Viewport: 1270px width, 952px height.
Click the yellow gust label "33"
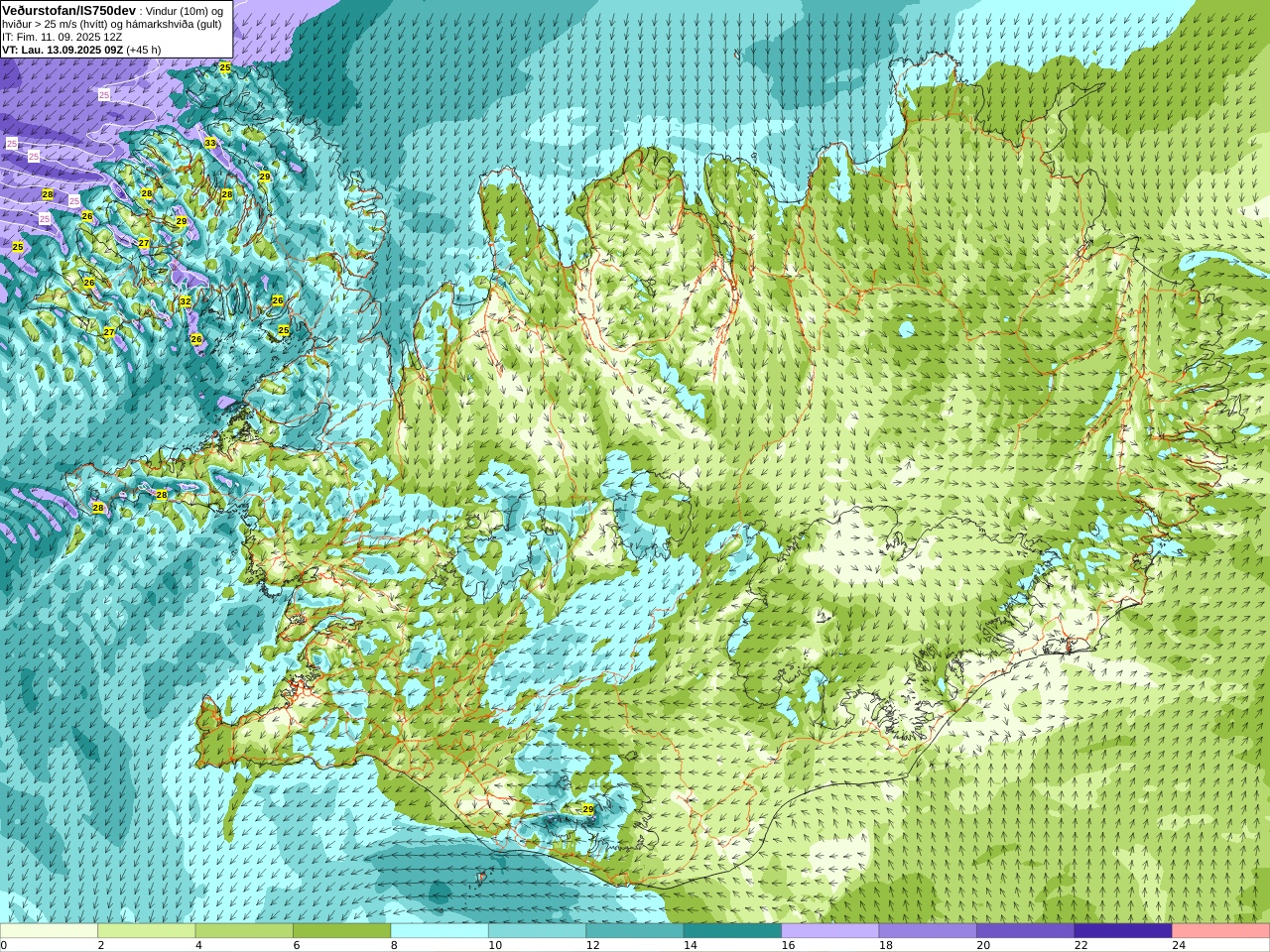pos(210,143)
